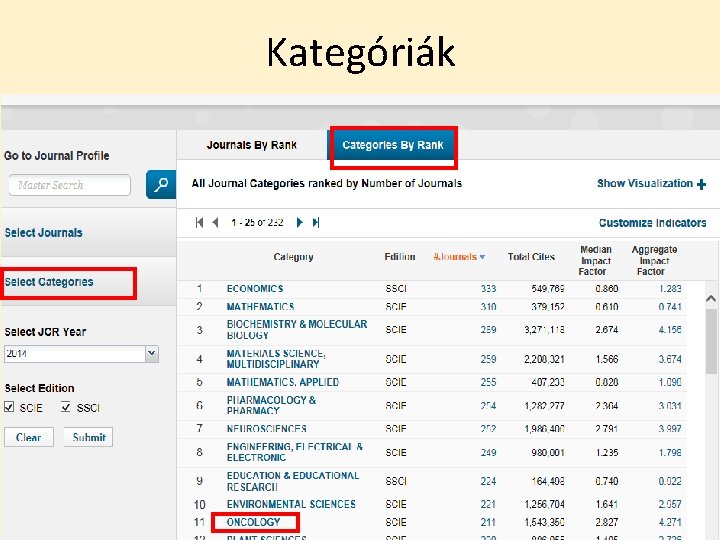Viewport: 720px width, 540px height.
Task: Click the Clear button
Action: click(x=29, y=437)
